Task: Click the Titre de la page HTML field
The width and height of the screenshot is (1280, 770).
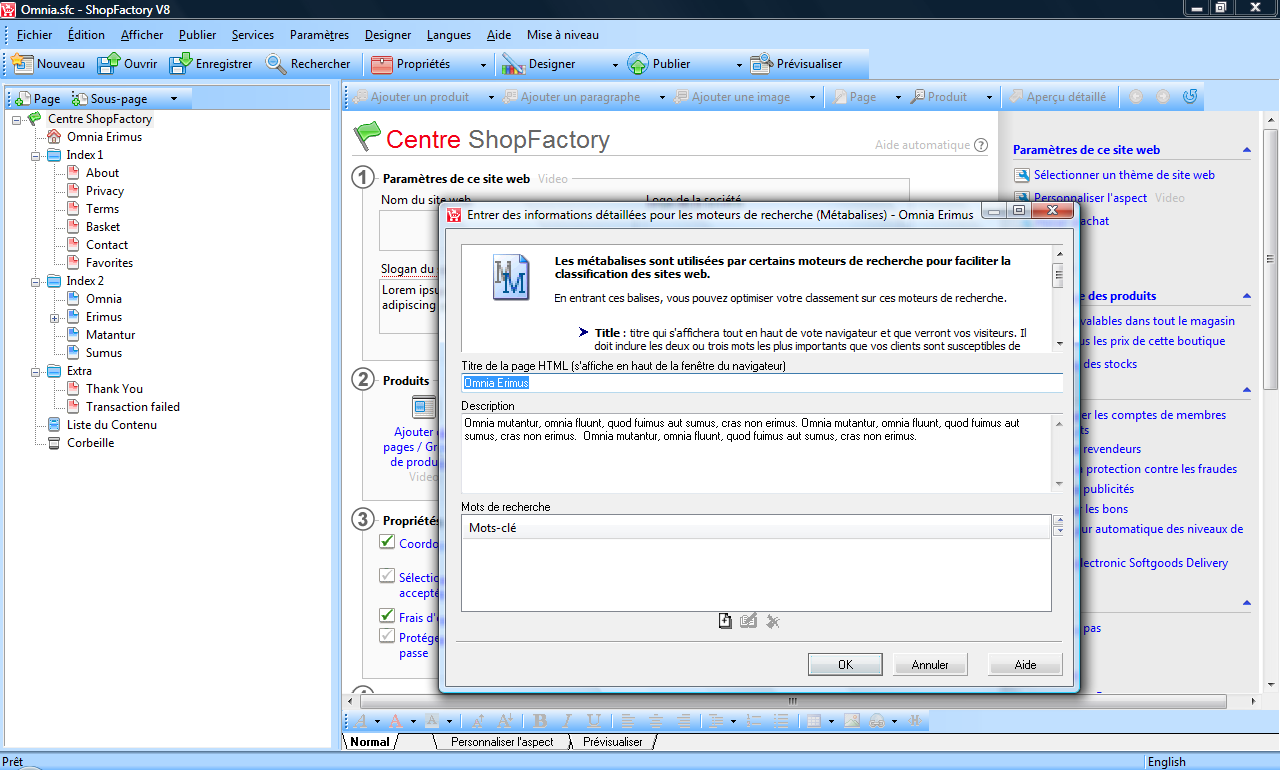Action: 760,383
